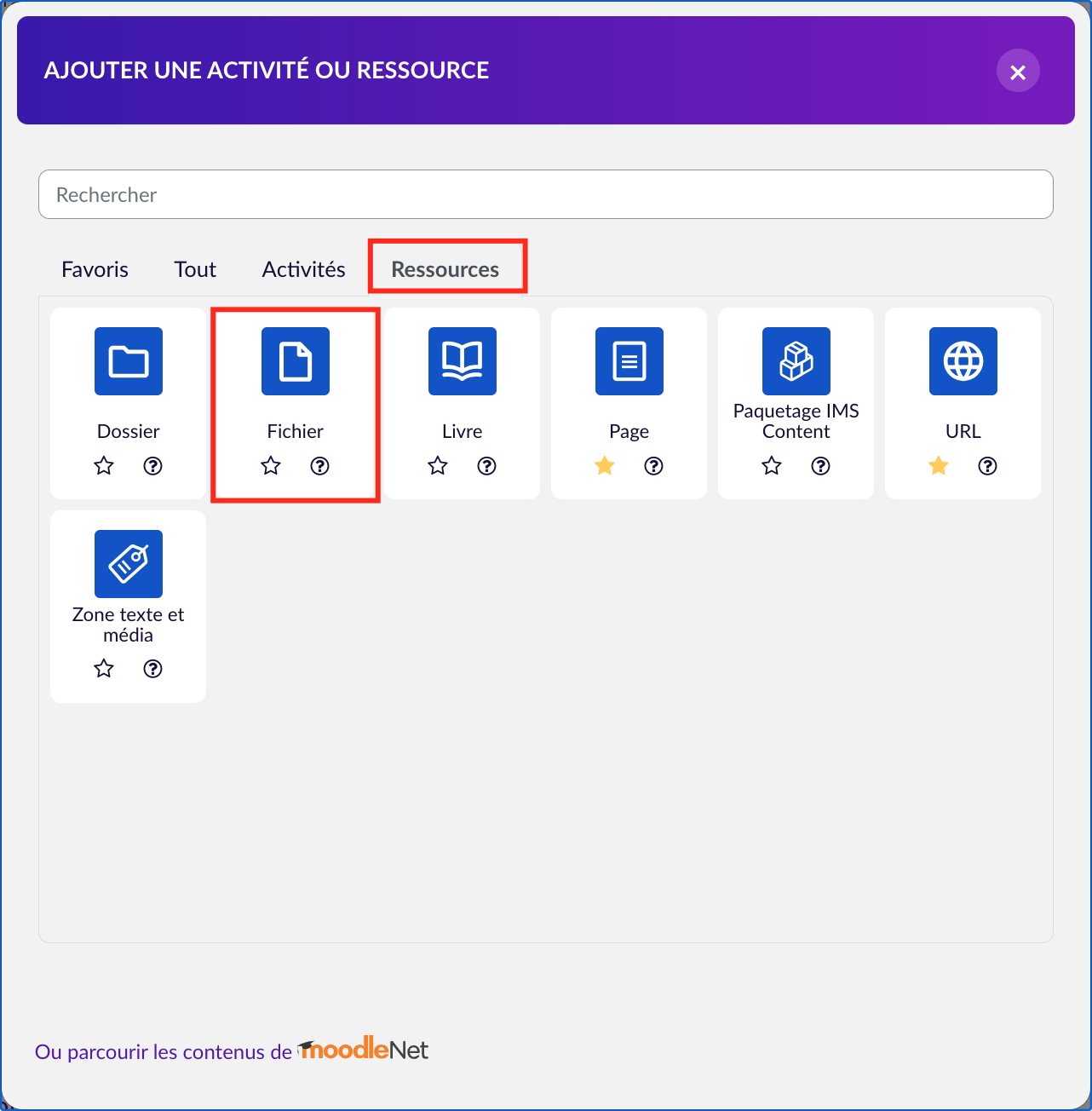The height and width of the screenshot is (1111, 1092).
Task: Open help info for Dossier
Action: point(153,466)
